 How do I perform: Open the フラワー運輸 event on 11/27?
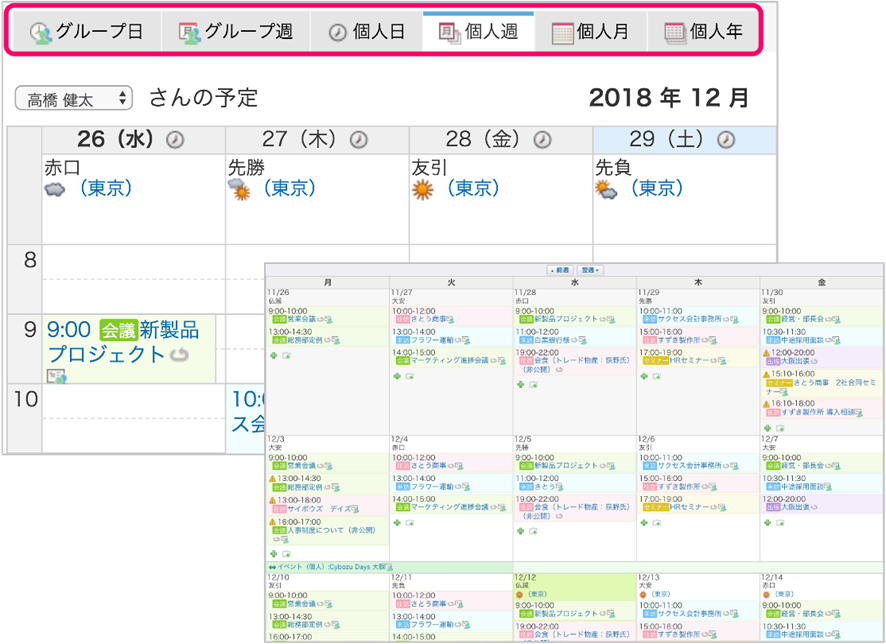(x=432, y=340)
